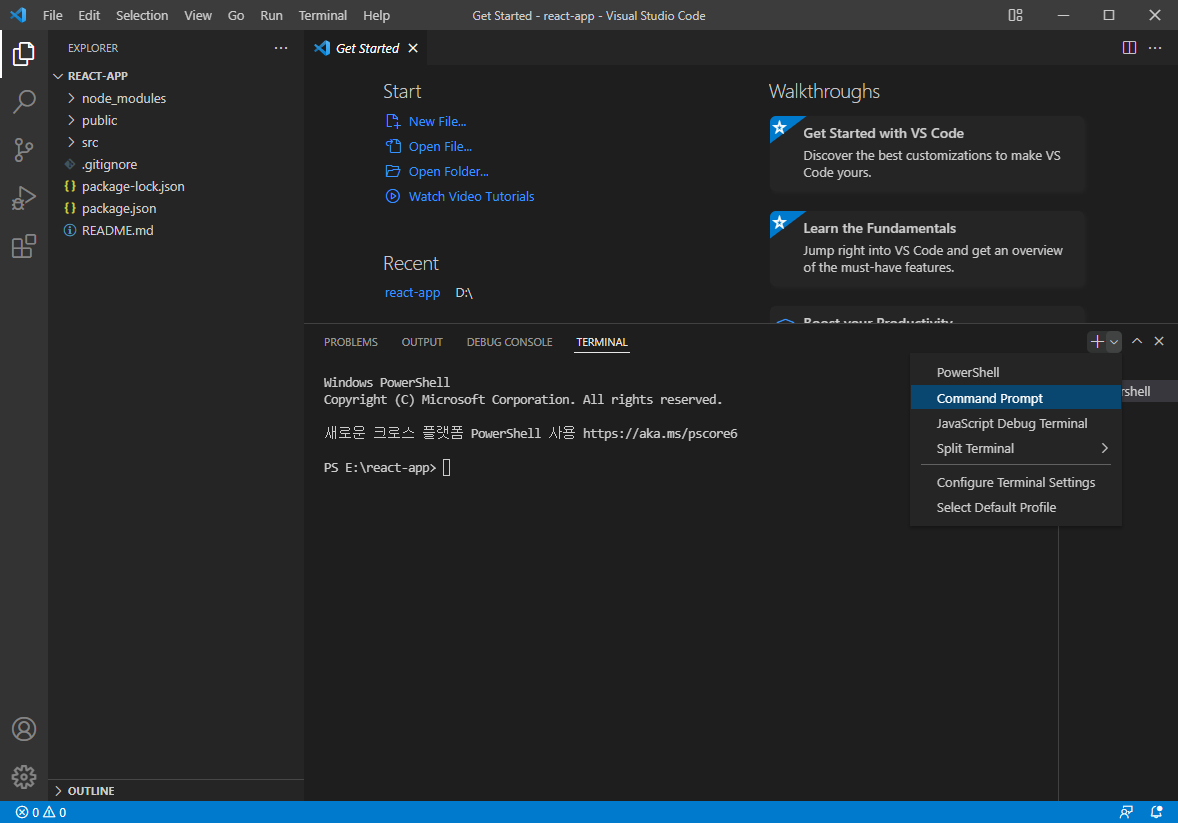The width and height of the screenshot is (1178, 823).
Task: Click the PowerShell terminal prompt input
Action: point(446,467)
